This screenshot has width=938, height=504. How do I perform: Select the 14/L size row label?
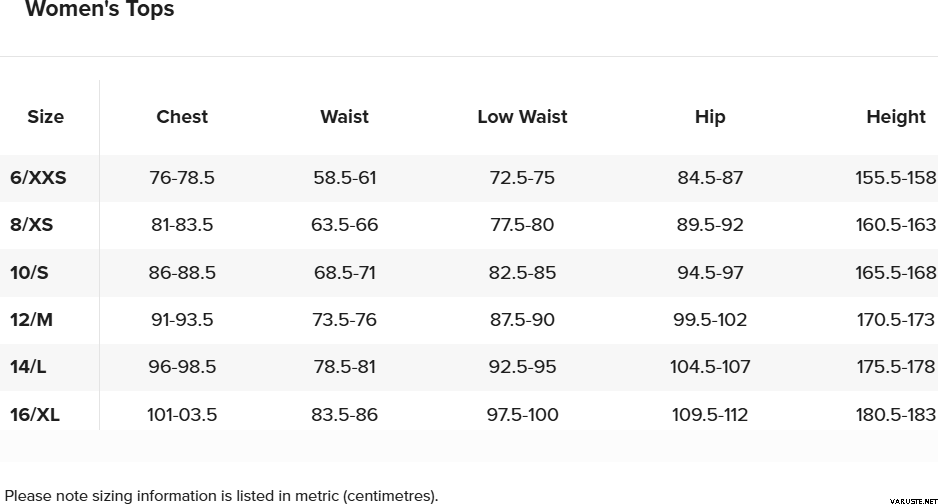[x=28, y=367]
